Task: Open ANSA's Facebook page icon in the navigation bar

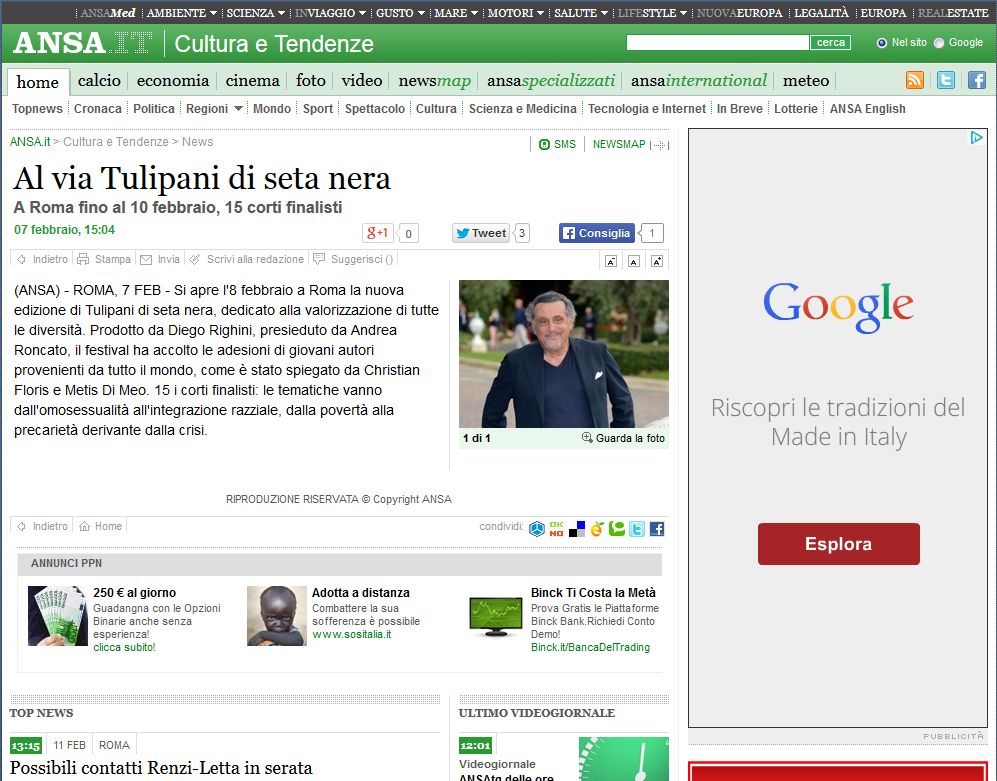Action: pos(977,80)
